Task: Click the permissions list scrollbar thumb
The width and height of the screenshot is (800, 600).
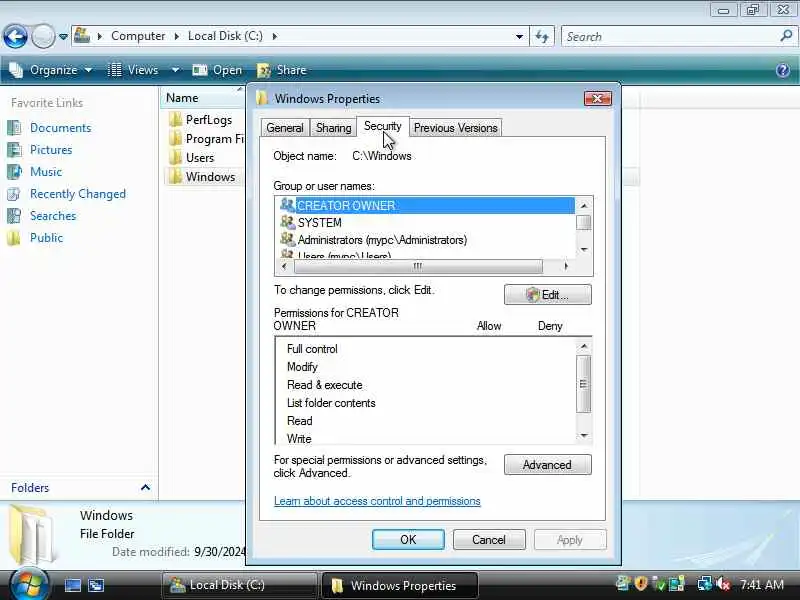Action: pyautogui.click(x=583, y=384)
